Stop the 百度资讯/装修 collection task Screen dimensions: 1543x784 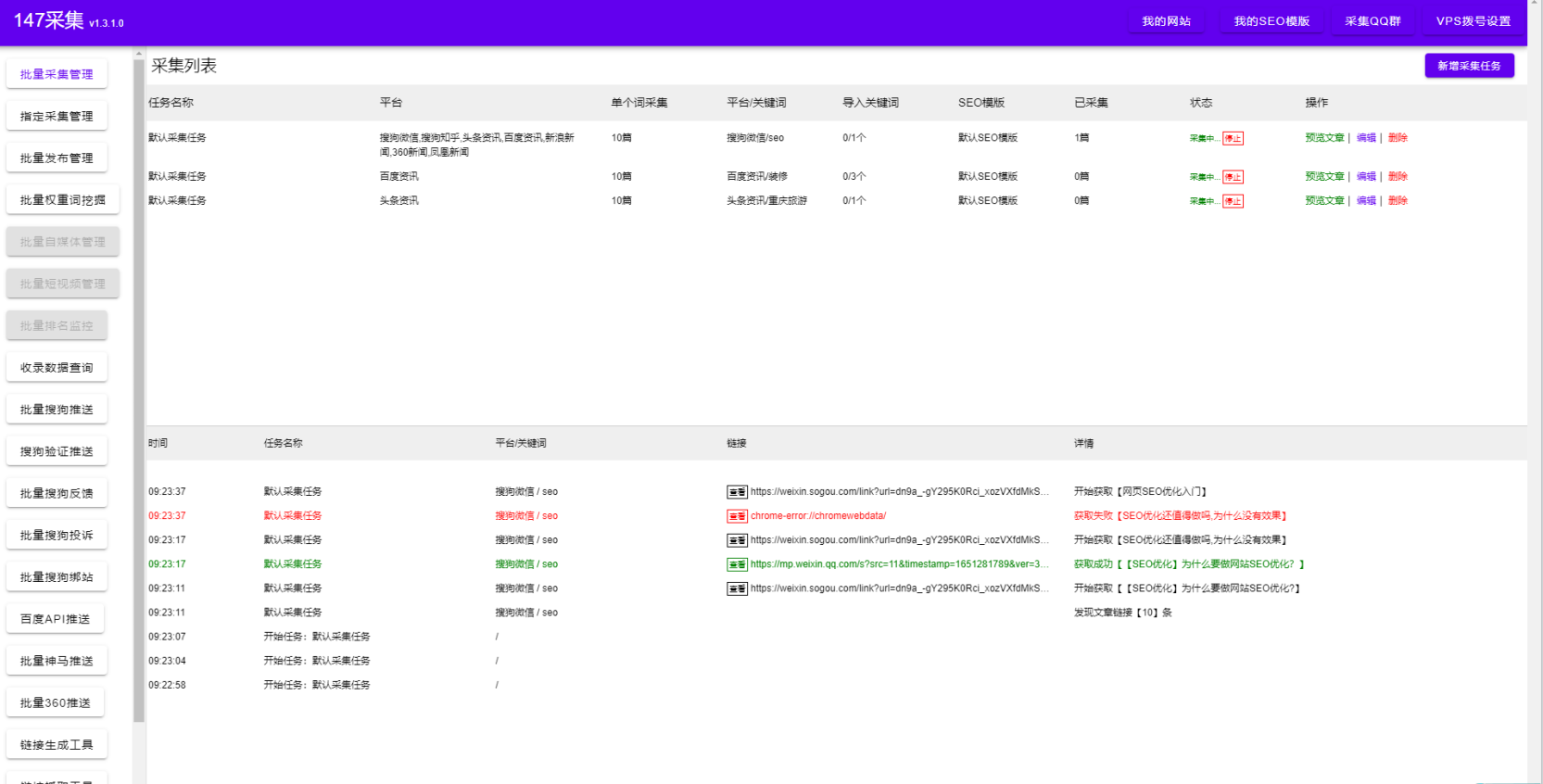1233,177
